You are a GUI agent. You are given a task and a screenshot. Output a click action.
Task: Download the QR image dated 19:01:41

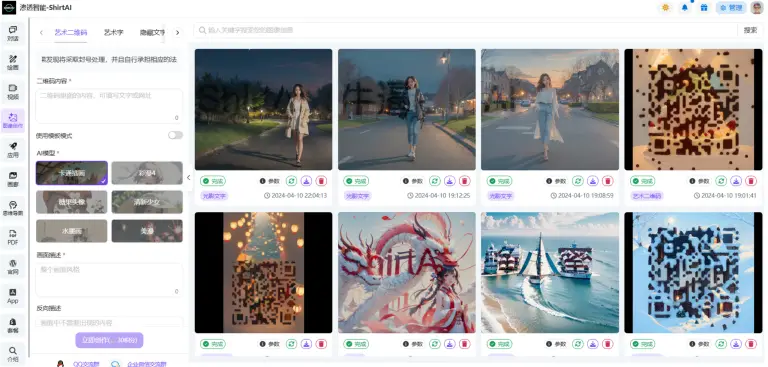[x=736, y=181]
